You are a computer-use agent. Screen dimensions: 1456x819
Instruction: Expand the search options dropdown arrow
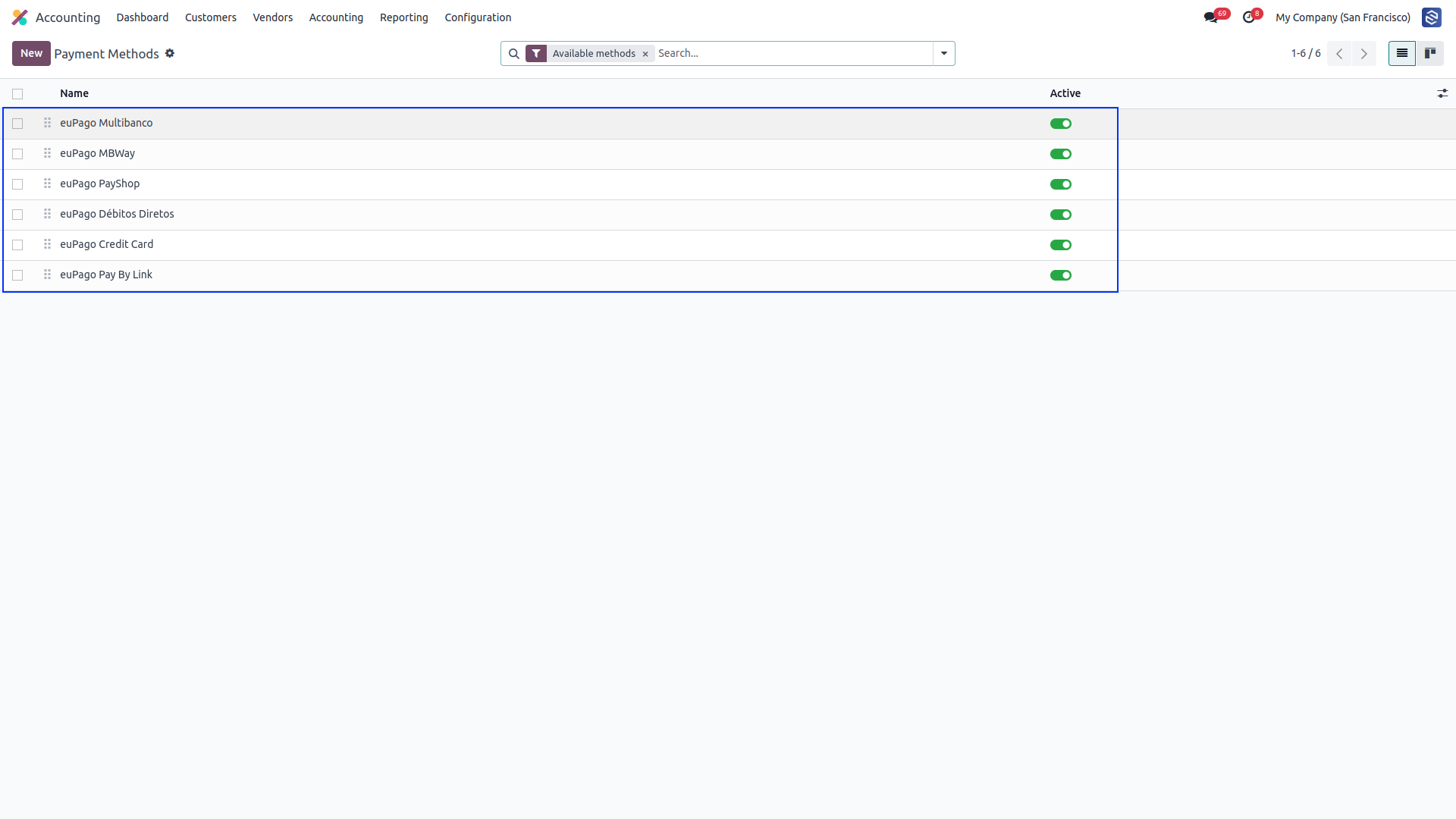coord(944,54)
